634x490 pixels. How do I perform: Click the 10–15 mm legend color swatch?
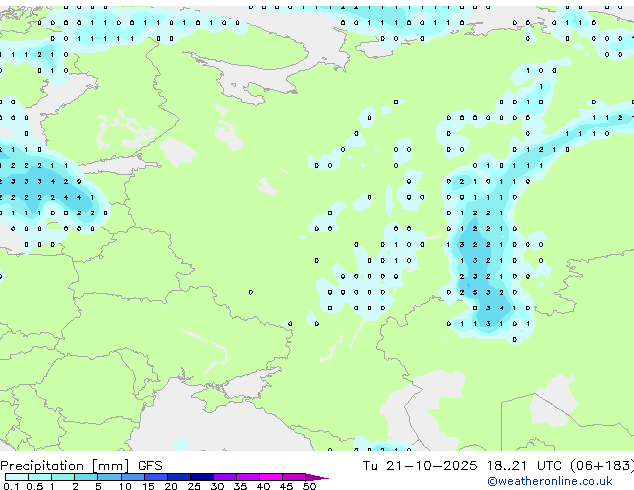[132, 477]
